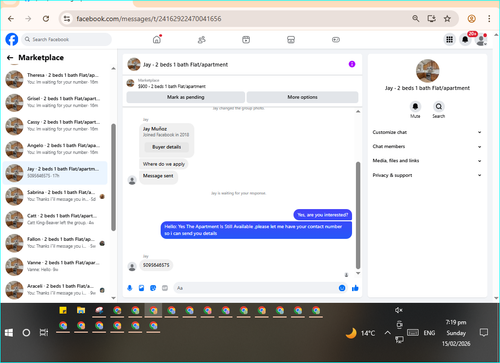Open Task View on the taskbar

44,332
